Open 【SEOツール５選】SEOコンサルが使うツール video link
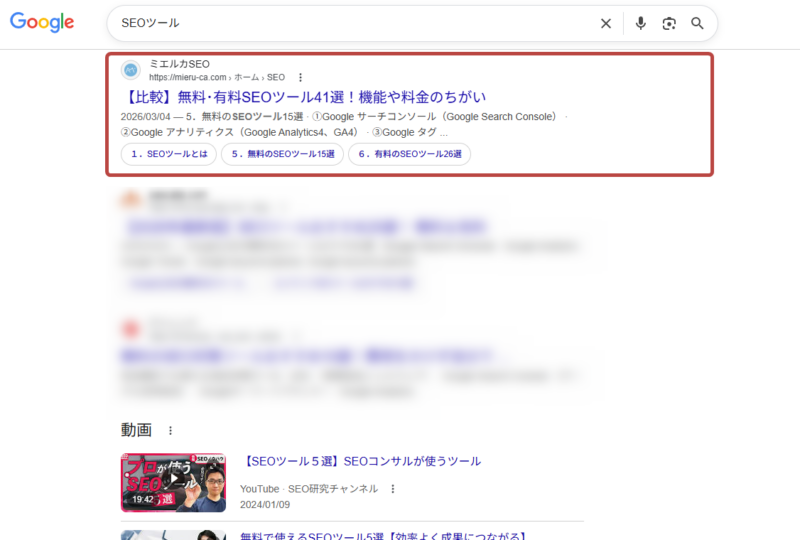The height and width of the screenshot is (540, 800). tap(361, 461)
